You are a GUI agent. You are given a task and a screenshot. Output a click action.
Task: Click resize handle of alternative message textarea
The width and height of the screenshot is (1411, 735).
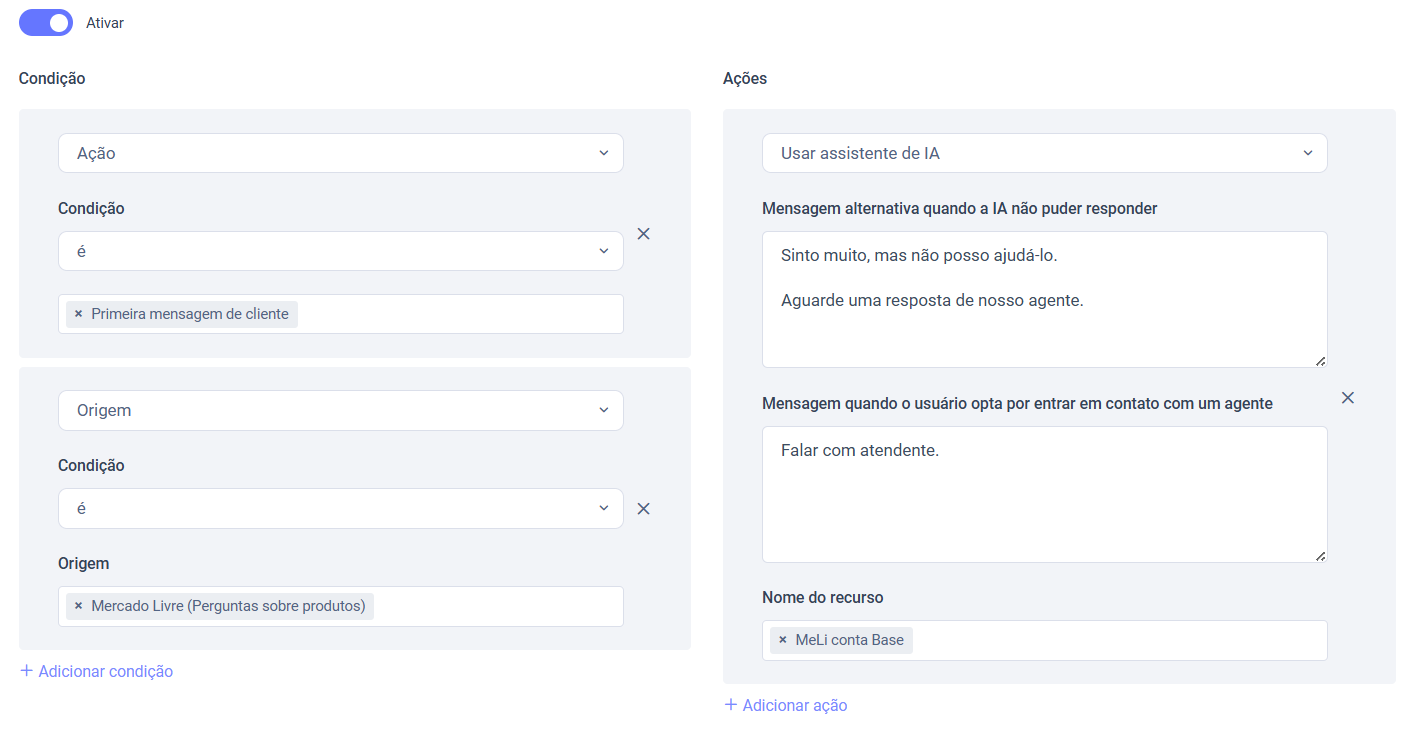pyautogui.click(x=1320, y=360)
